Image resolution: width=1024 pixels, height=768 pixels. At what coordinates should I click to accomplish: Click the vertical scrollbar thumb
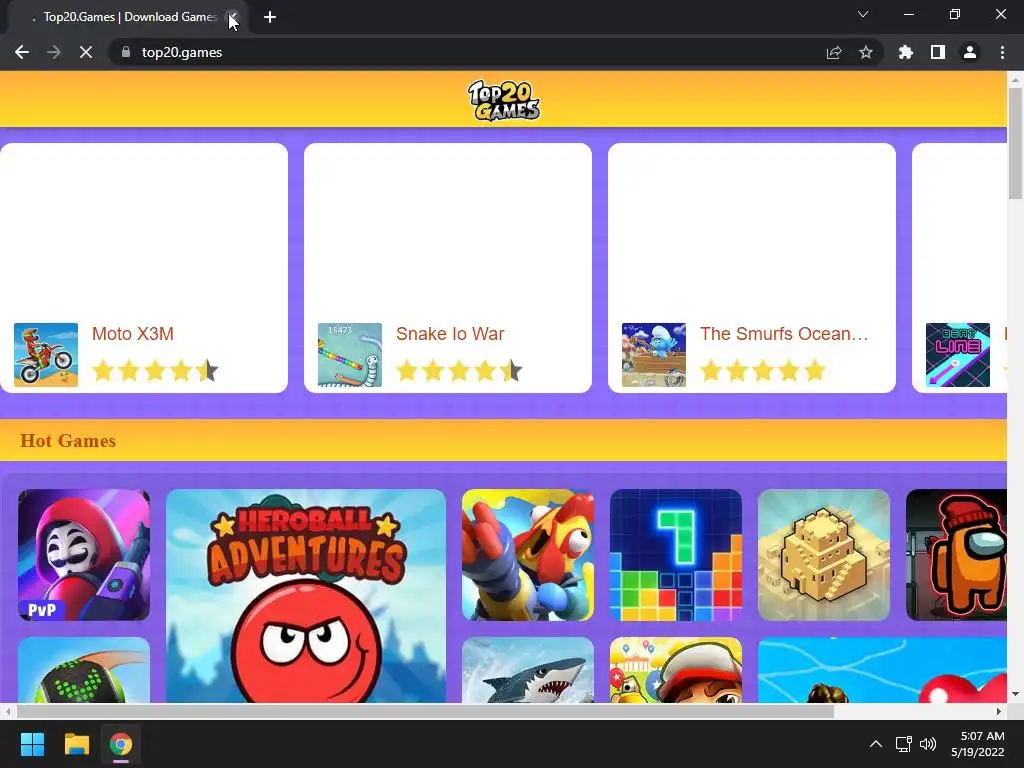click(x=1015, y=142)
